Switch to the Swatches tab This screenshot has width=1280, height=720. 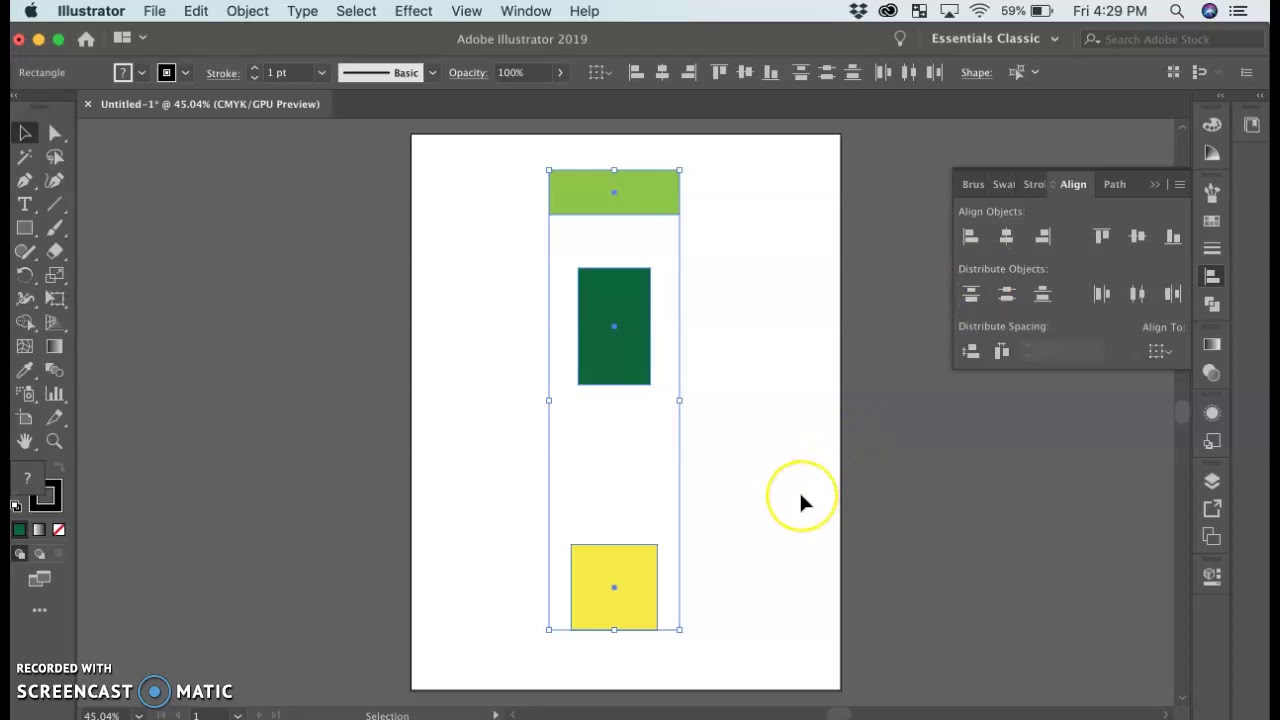[x=1003, y=185]
